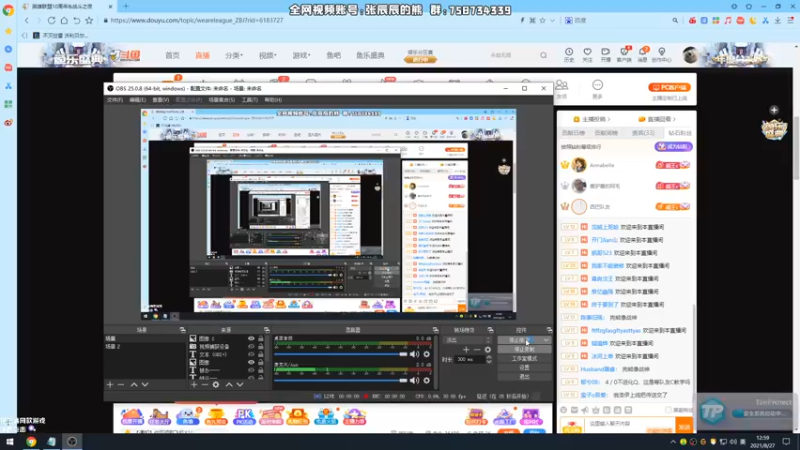This screenshot has height=450, width=800.
Task: Open Windows Start menu
Action: [x=9, y=442]
